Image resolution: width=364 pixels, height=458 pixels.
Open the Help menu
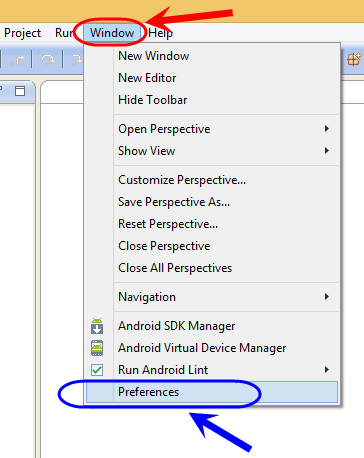(160, 33)
